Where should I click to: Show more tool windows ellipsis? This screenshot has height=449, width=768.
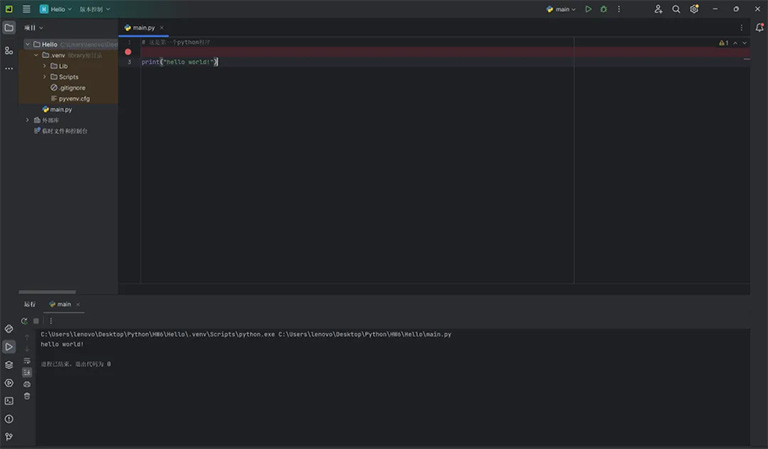click(x=9, y=69)
